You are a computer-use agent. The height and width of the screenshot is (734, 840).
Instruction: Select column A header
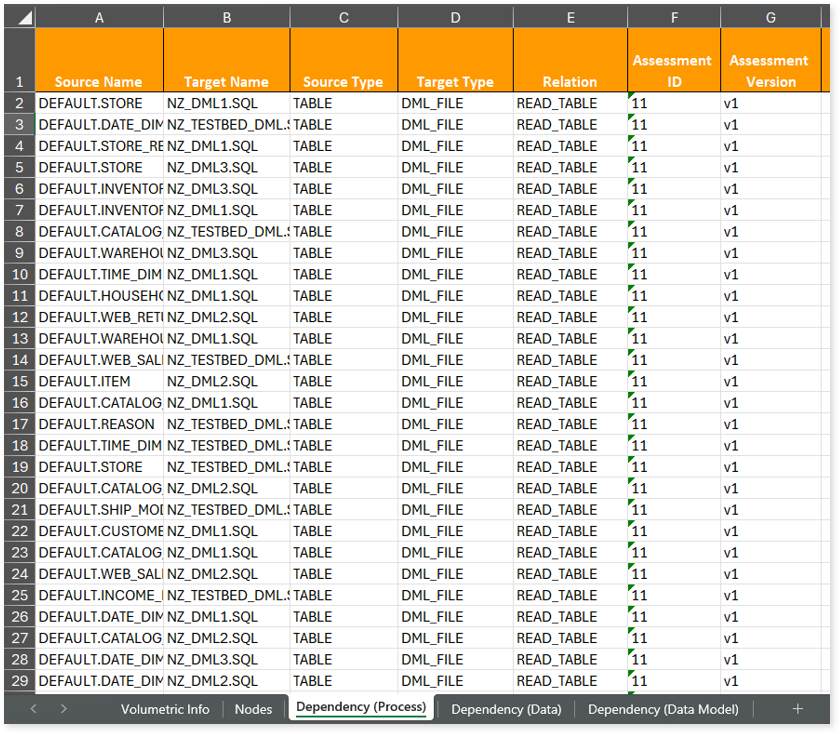(x=99, y=18)
